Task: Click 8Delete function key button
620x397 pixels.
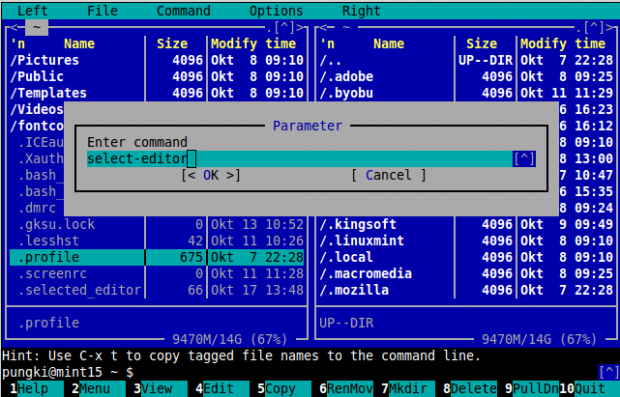Action: point(470,389)
